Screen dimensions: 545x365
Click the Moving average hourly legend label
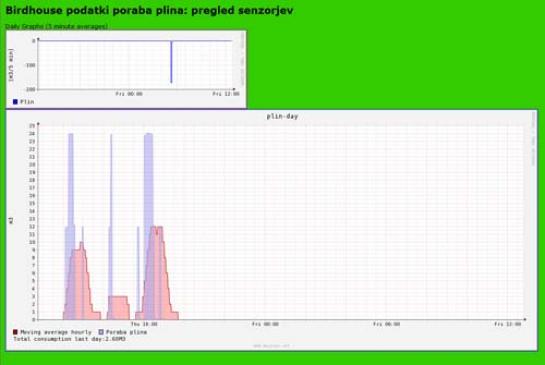point(56,332)
